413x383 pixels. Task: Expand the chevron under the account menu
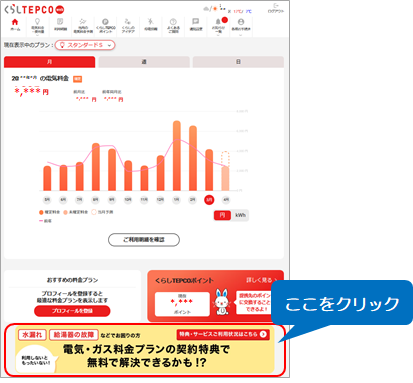pos(241,34)
